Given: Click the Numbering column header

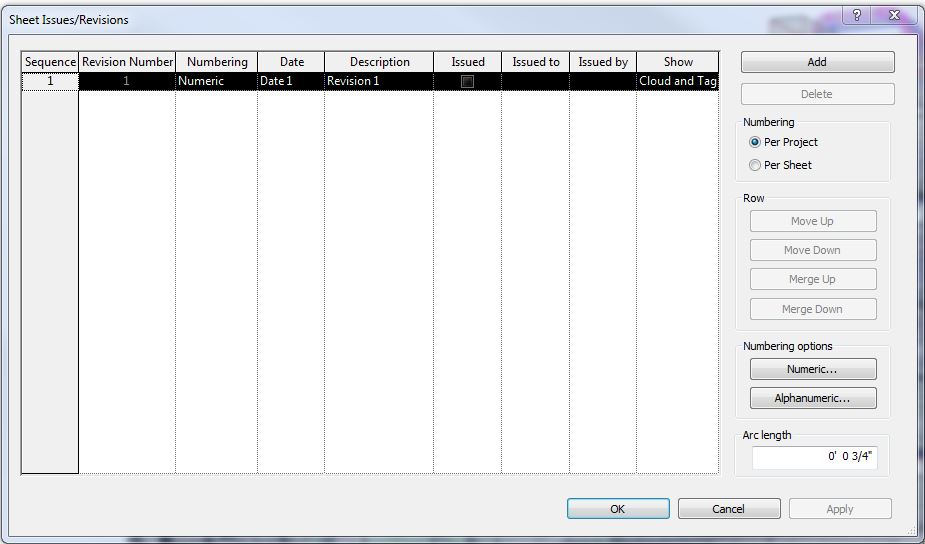Looking at the screenshot, I should pyautogui.click(x=217, y=62).
